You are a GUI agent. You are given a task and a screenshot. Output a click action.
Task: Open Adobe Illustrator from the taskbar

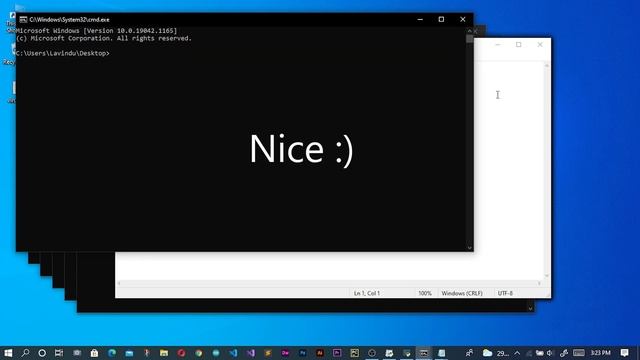320,353
